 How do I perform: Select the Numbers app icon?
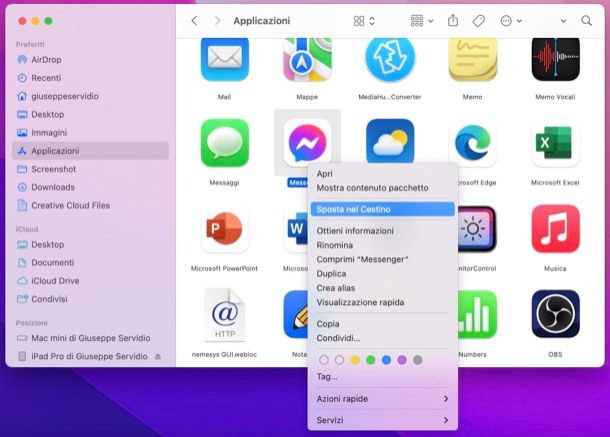477,314
